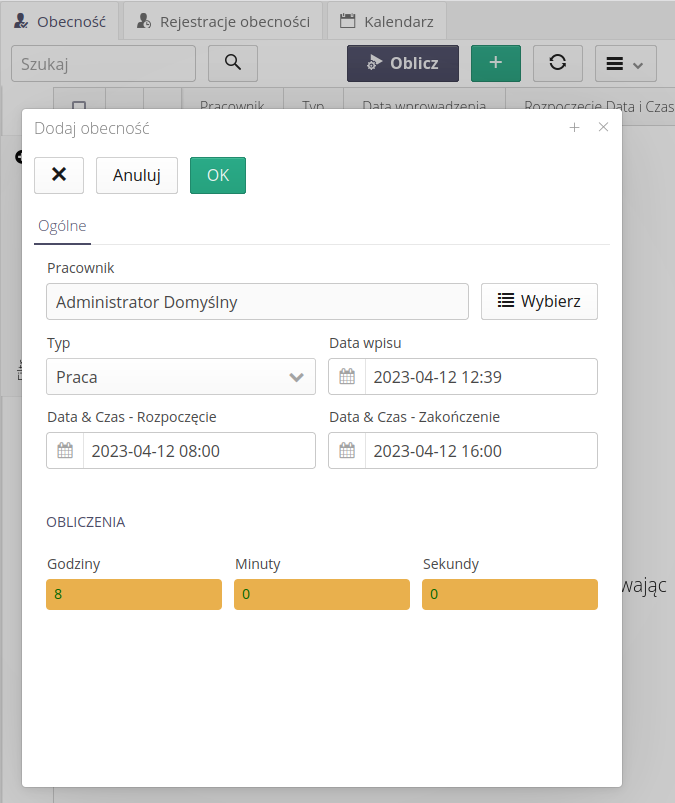Image resolution: width=675 pixels, height=803 pixels.
Task: Open calendar picker for Zakończenie date
Action: [x=347, y=451]
